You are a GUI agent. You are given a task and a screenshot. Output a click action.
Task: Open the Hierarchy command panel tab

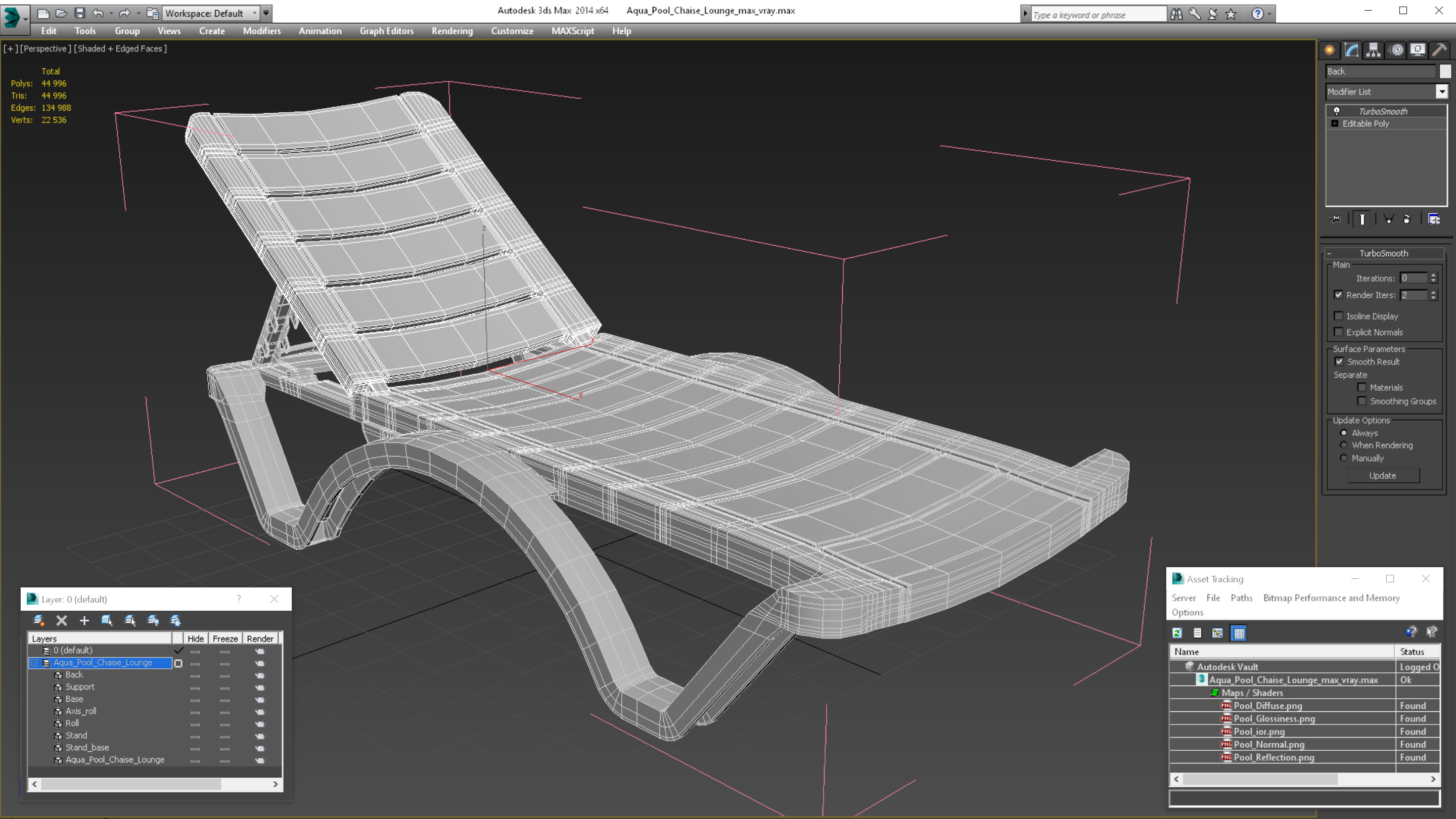point(1374,51)
